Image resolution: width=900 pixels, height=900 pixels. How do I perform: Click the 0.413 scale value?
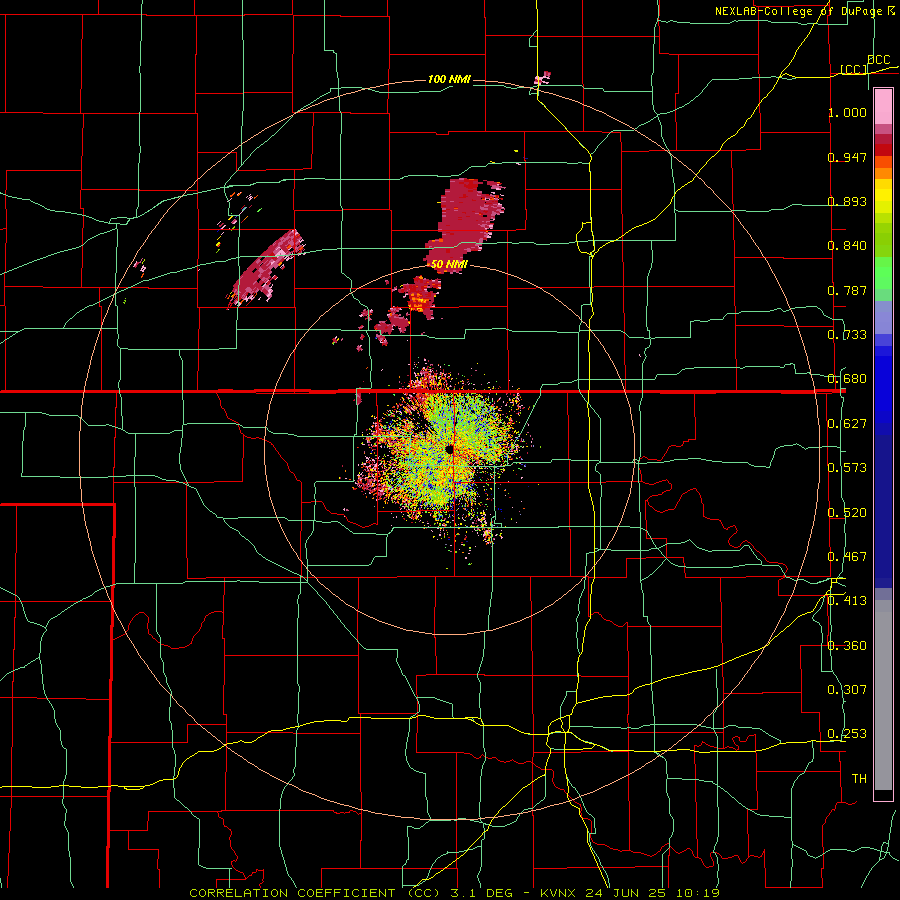847,601
